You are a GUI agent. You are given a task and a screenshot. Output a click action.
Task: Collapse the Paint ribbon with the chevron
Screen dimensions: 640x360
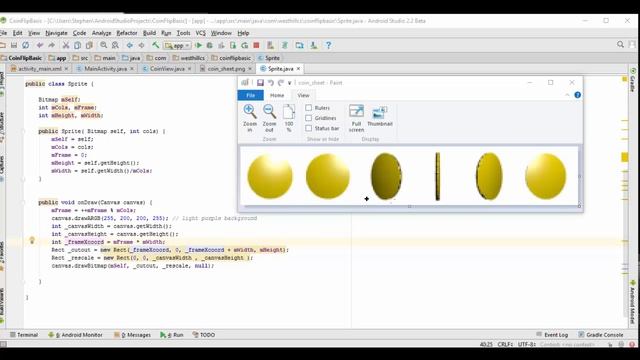click(x=567, y=95)
